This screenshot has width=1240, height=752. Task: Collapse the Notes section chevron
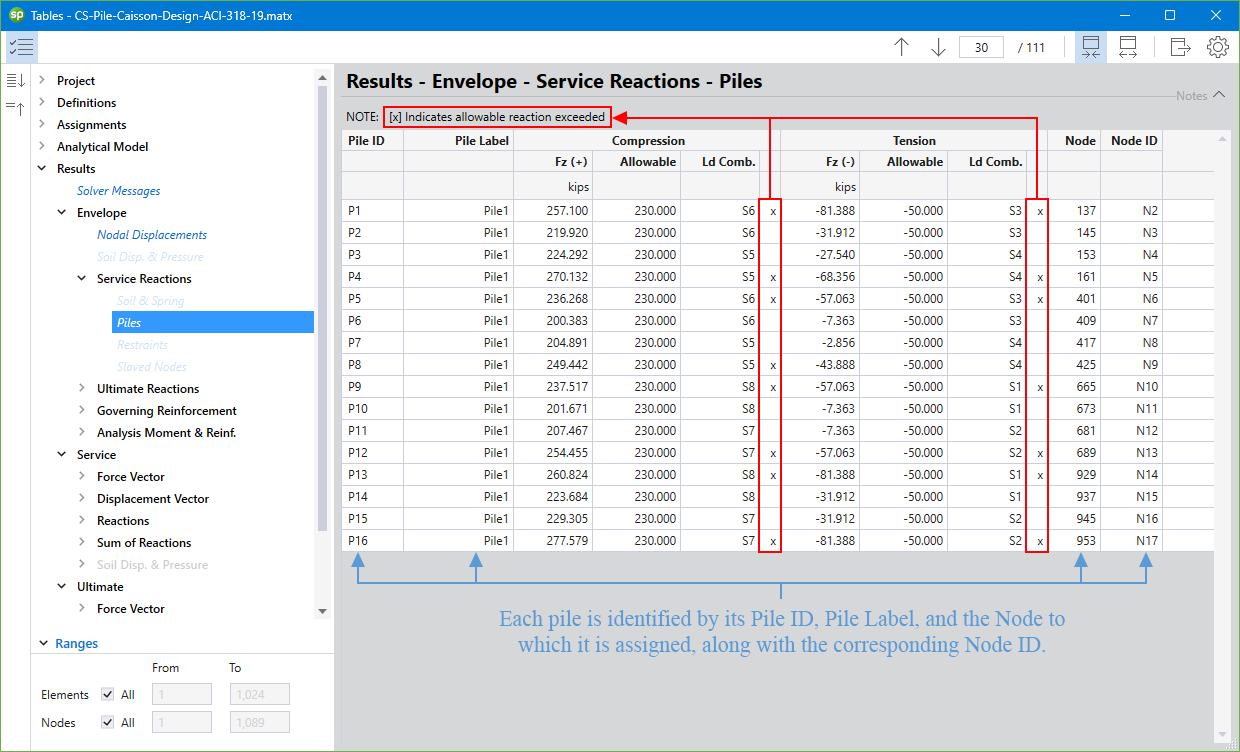coord(1218,95)
